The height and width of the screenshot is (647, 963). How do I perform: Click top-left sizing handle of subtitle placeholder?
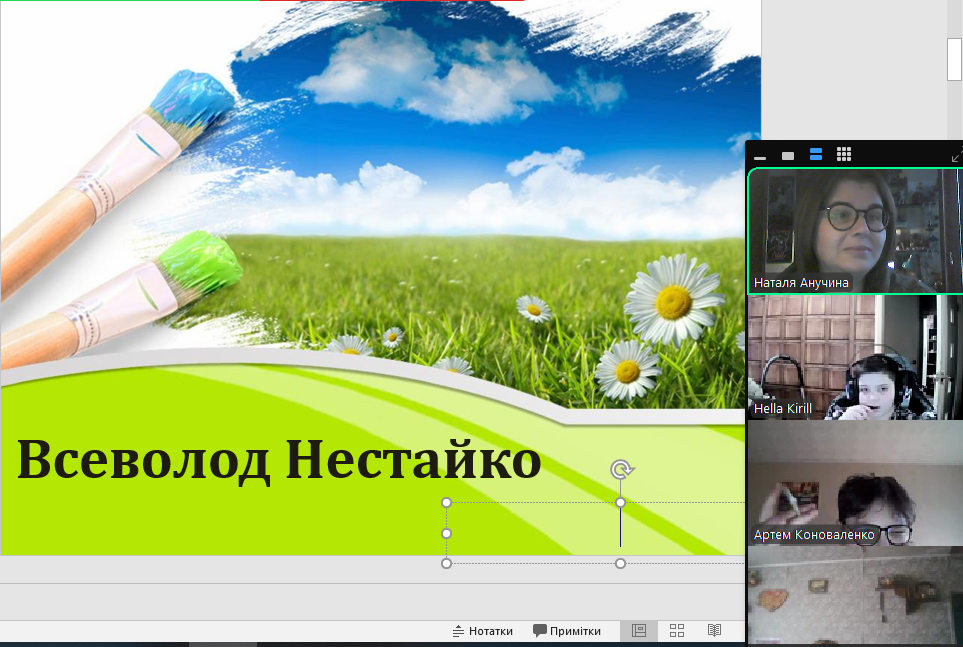pos(446,503)
